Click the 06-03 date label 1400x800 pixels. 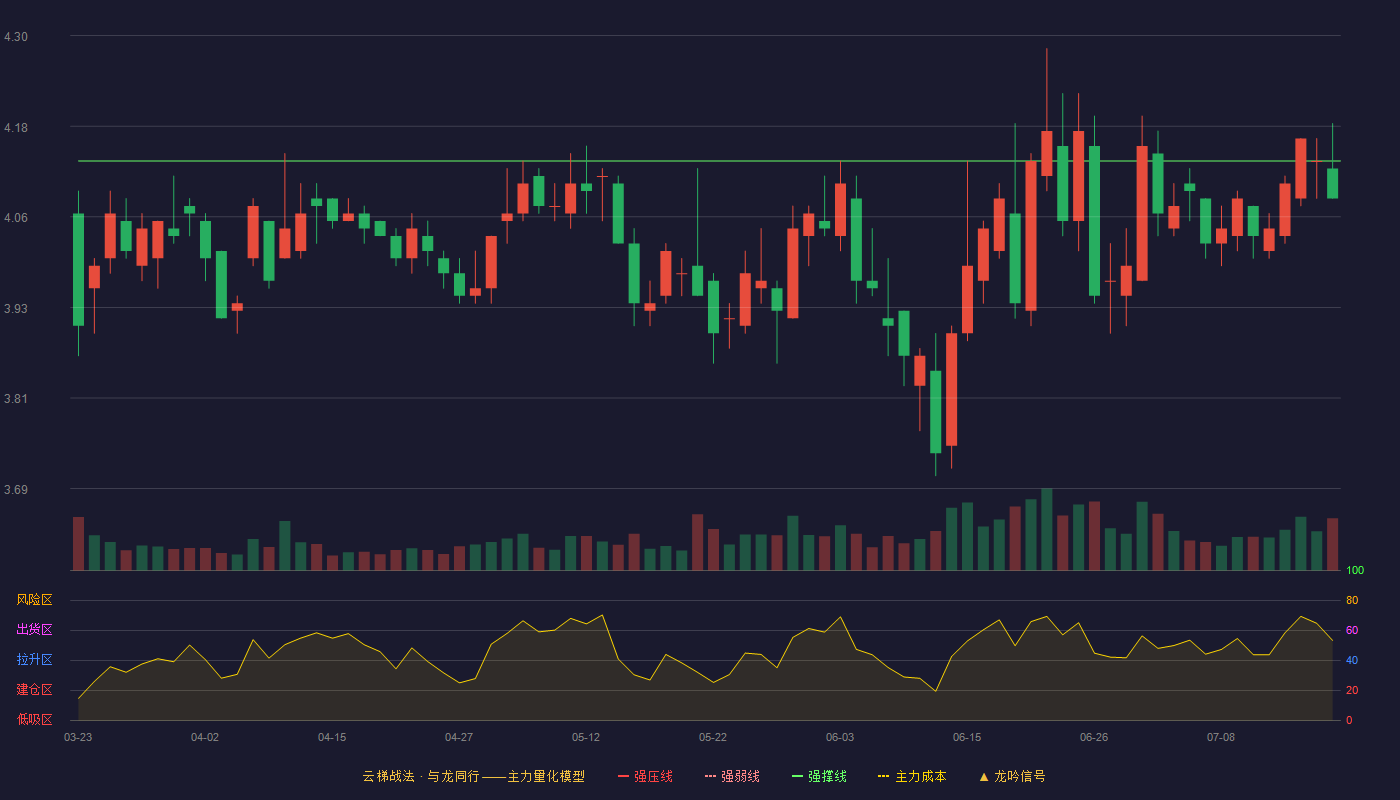point(840,737)
